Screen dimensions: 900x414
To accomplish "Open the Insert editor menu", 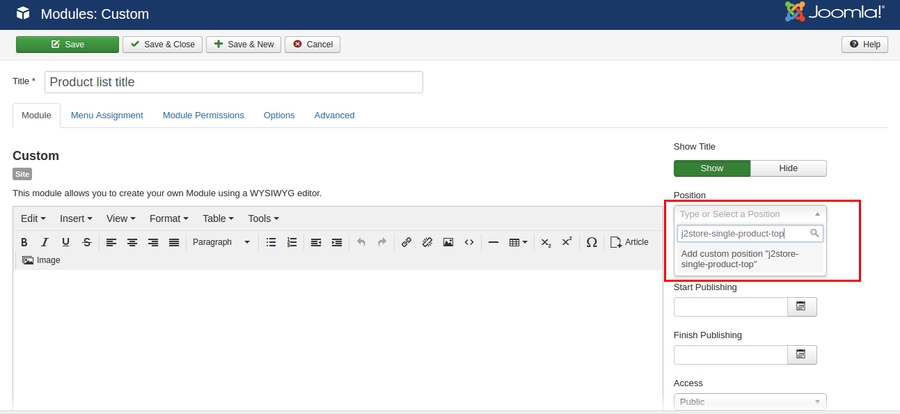I will tap(76, 218).
